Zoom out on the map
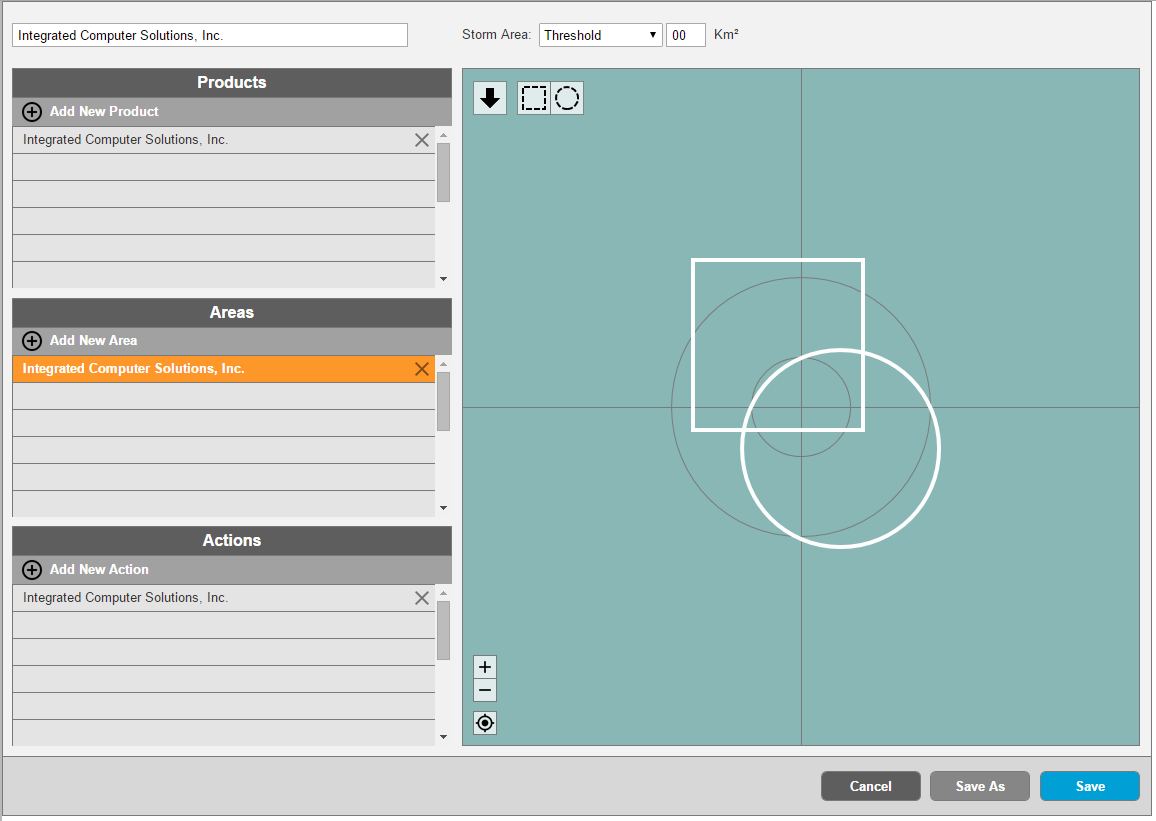Screen dimensions: 1156x821 tap(484, 691)
